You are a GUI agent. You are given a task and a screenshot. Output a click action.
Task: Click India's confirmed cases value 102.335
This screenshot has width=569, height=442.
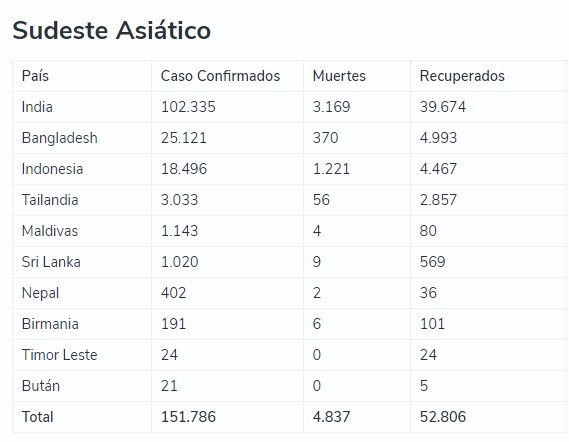point(188,107)
